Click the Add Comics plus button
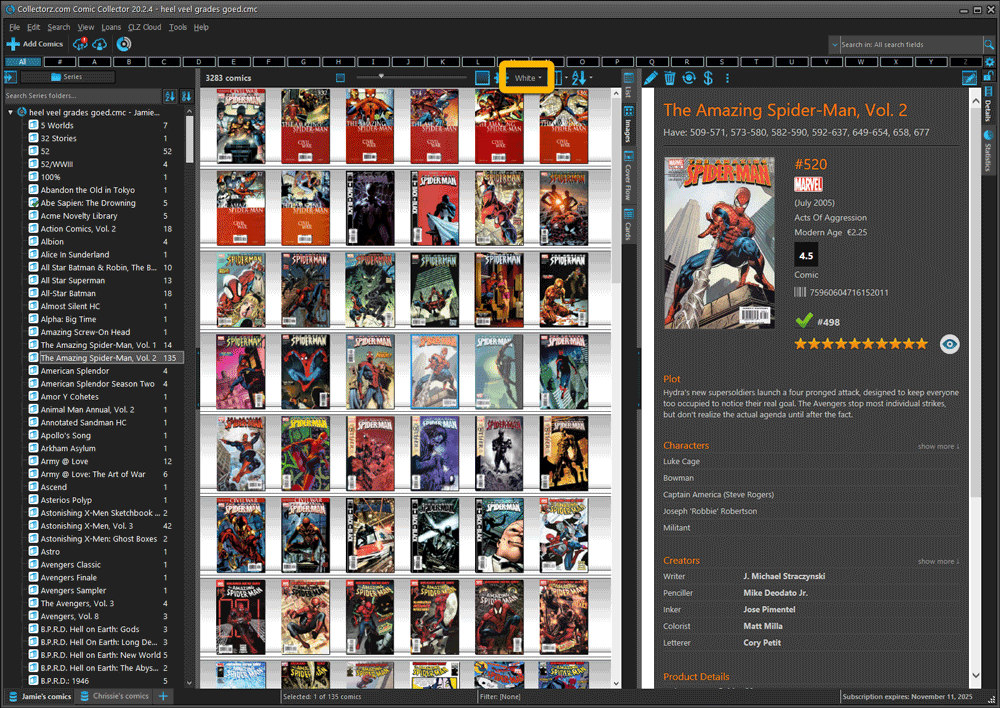This screenshot has height=708, width=1000. (34, 44)
